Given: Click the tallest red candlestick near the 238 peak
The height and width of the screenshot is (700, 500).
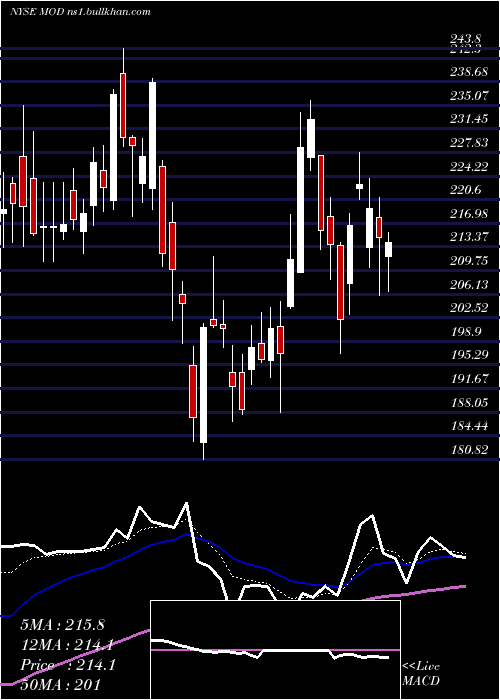Looking at the screenshot, I should pyautogui.click(x=123, y=105).
